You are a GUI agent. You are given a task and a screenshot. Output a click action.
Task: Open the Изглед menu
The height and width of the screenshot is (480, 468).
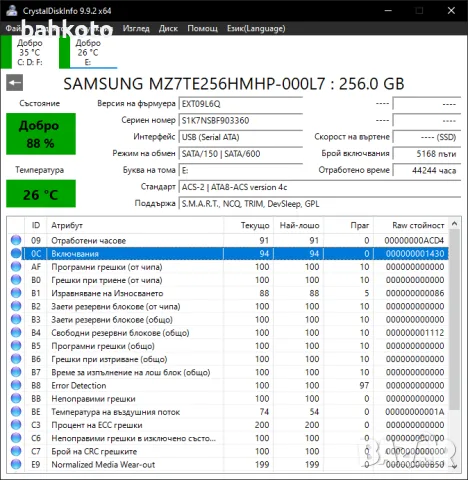(x=136, y=29)
